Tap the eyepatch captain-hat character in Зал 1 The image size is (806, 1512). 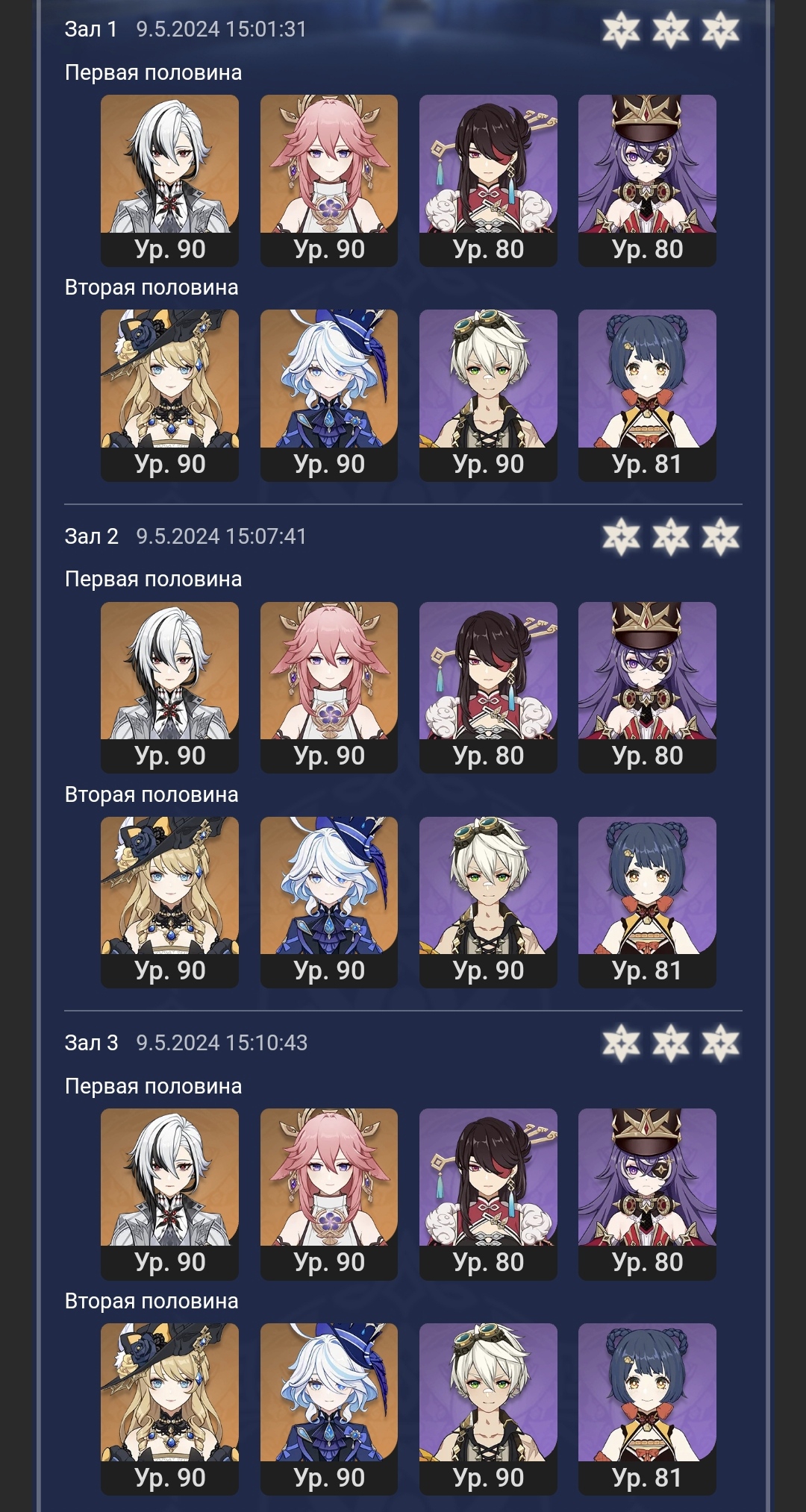(647, 180)
